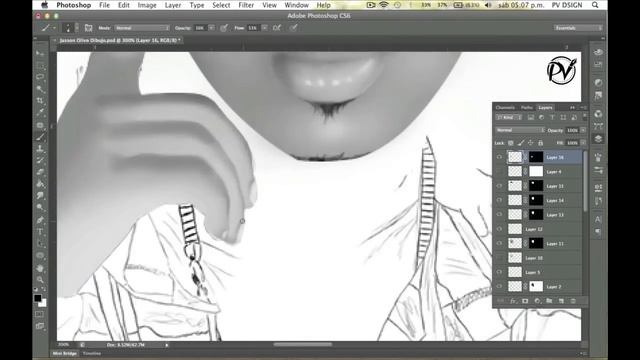
Task: Open the brush panel toggle in options bar
Action: point(88,28)
